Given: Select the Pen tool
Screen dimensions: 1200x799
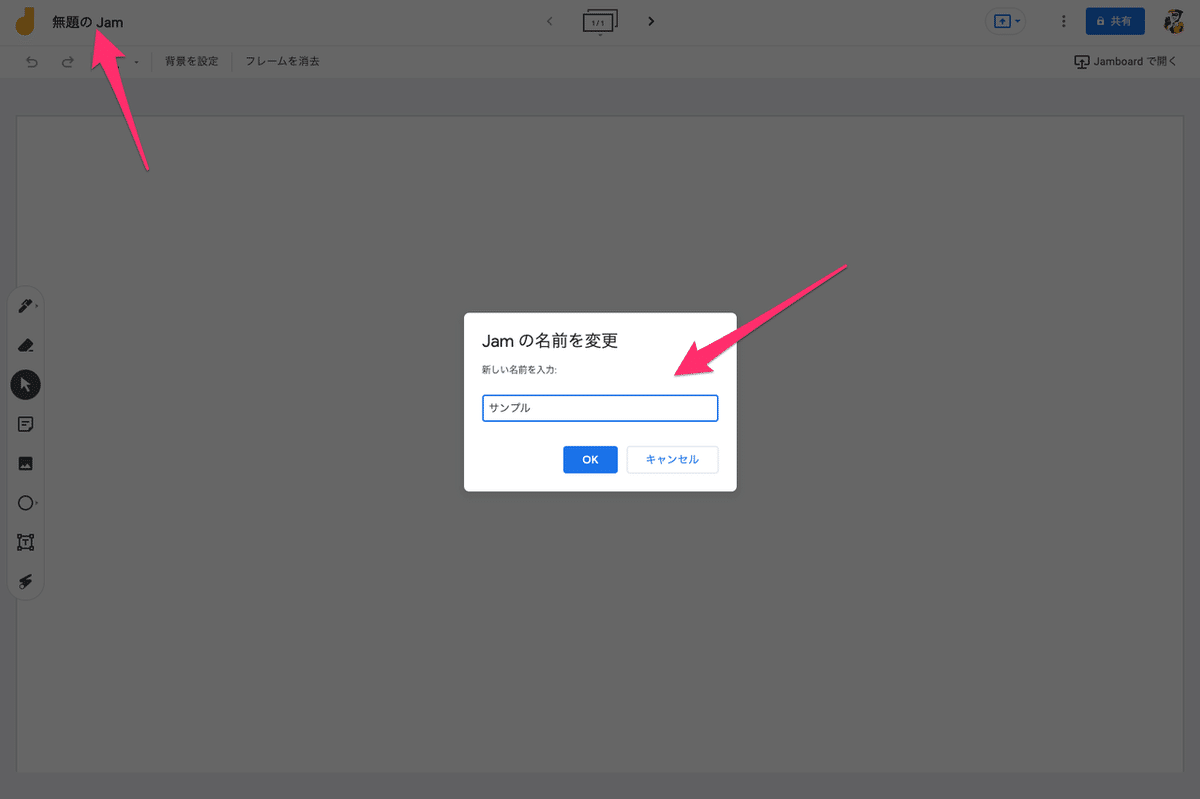Looking at the screenshot, I should coord(26,306).
